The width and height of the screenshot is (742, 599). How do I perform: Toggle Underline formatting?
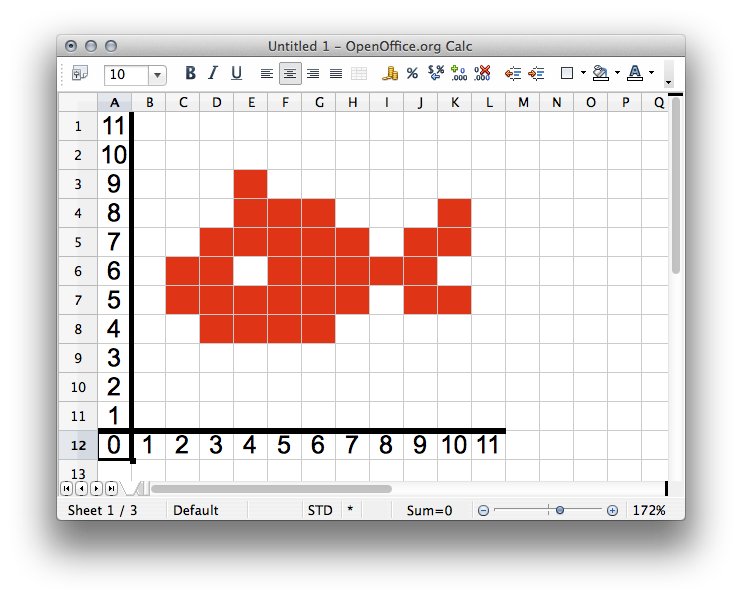click(237, 73)
